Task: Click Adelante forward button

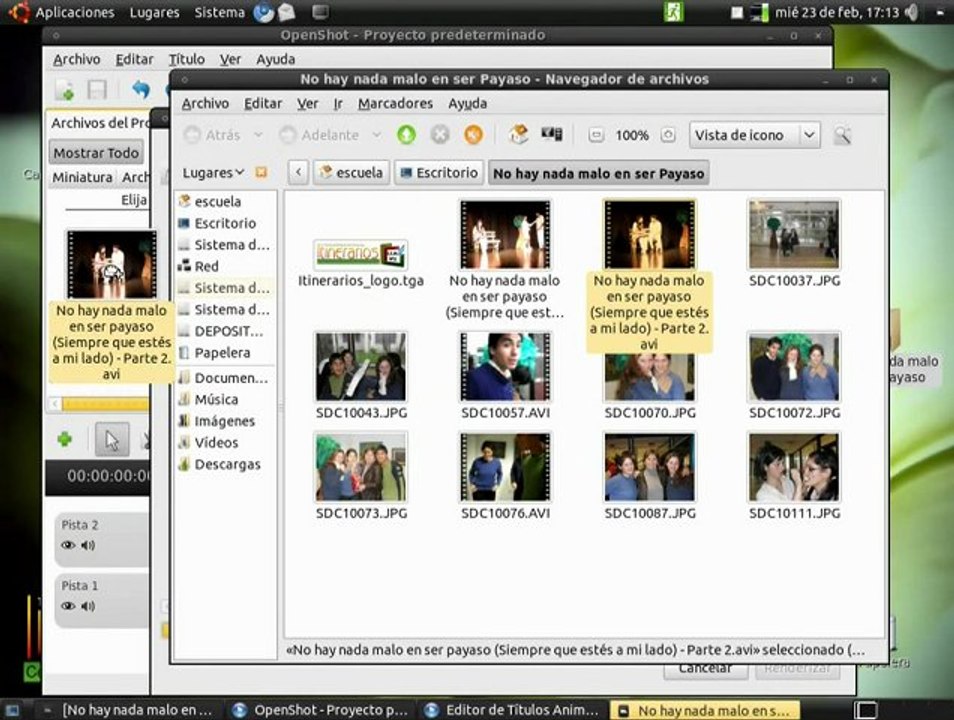Action: point(320,135)
